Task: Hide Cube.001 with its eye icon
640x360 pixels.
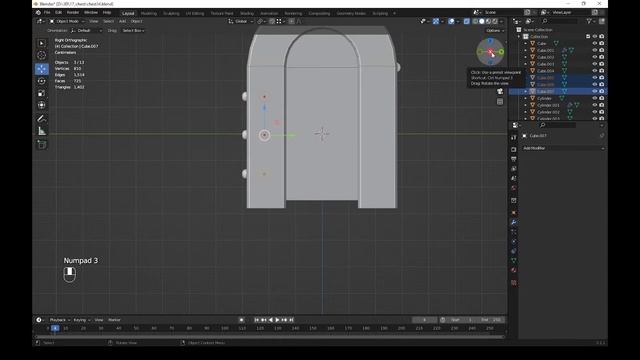Action: pyautogui.click(x=595, y=50)
